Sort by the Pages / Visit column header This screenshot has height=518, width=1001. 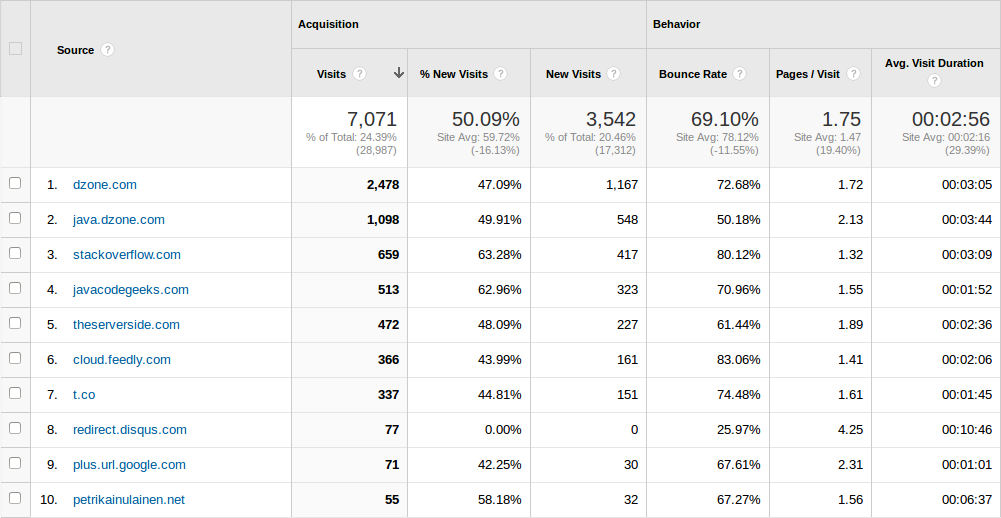[x=808, y=74]
